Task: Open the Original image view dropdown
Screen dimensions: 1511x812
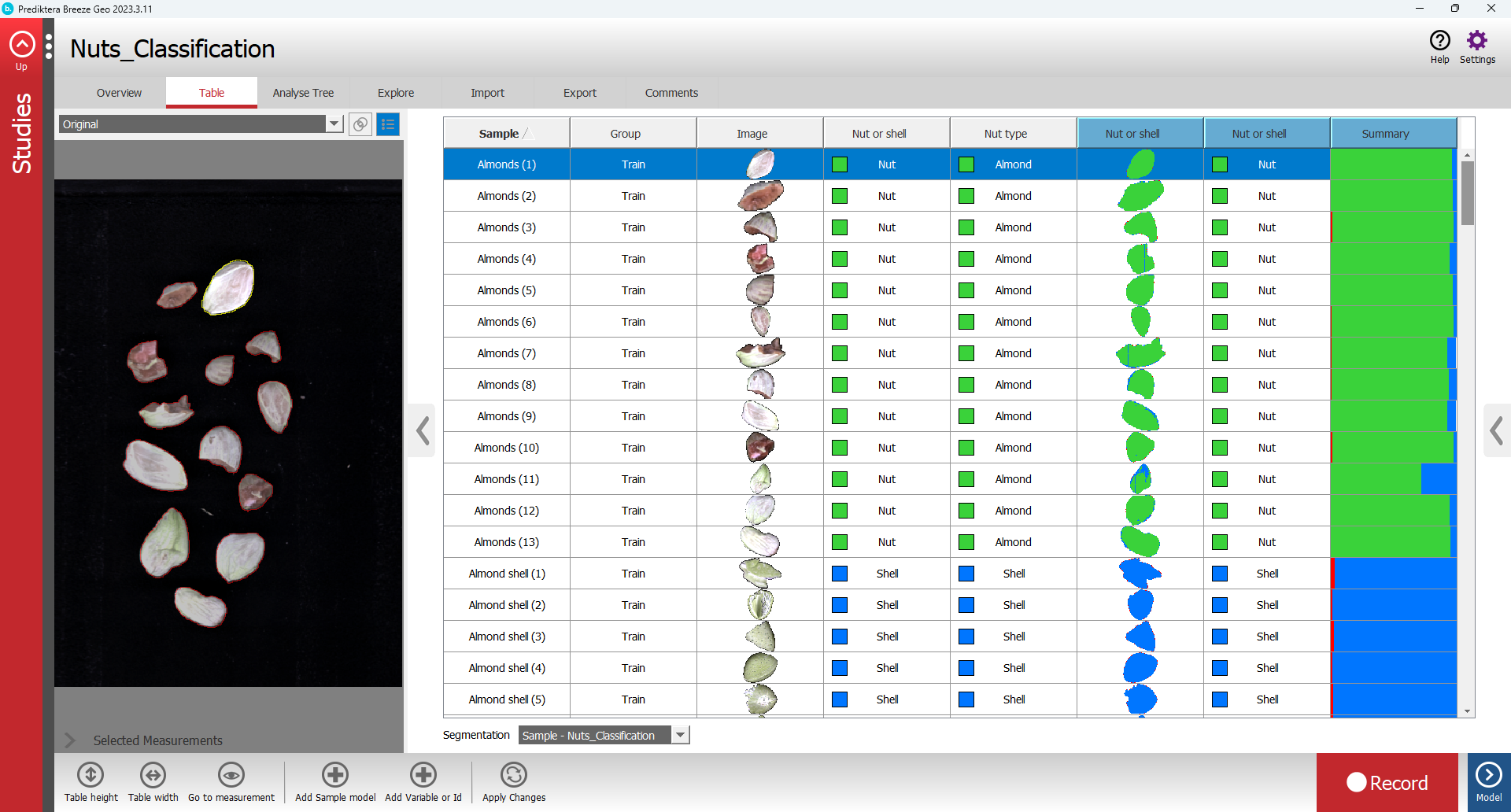Action: tap(334, 124)
